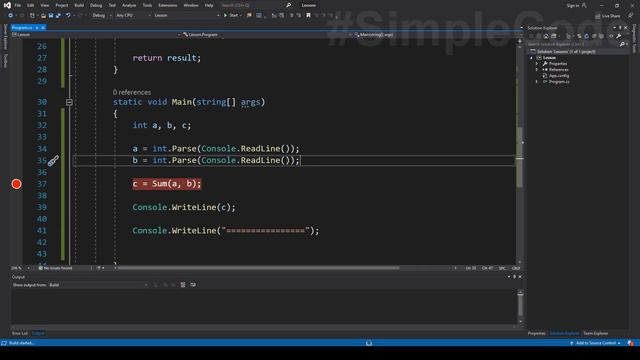This screenshot has width=640, height=360.
Task: Click the bookmark icon in the toolbar
Action: click(x=309, y=16)
